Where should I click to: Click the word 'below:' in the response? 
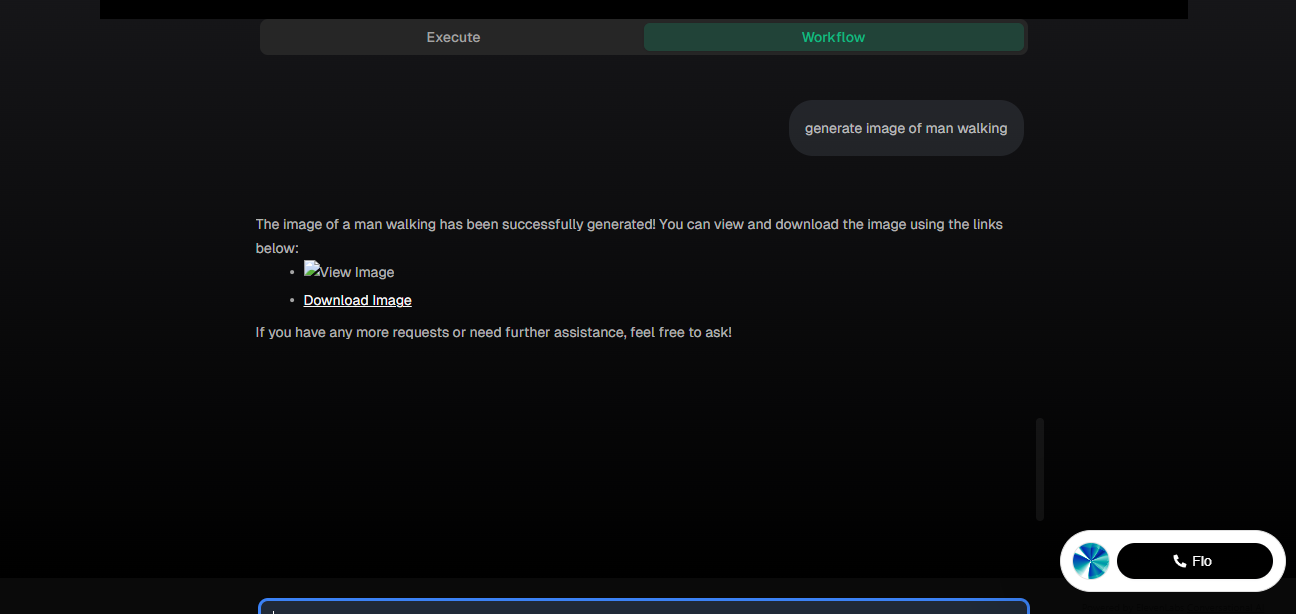277,248
